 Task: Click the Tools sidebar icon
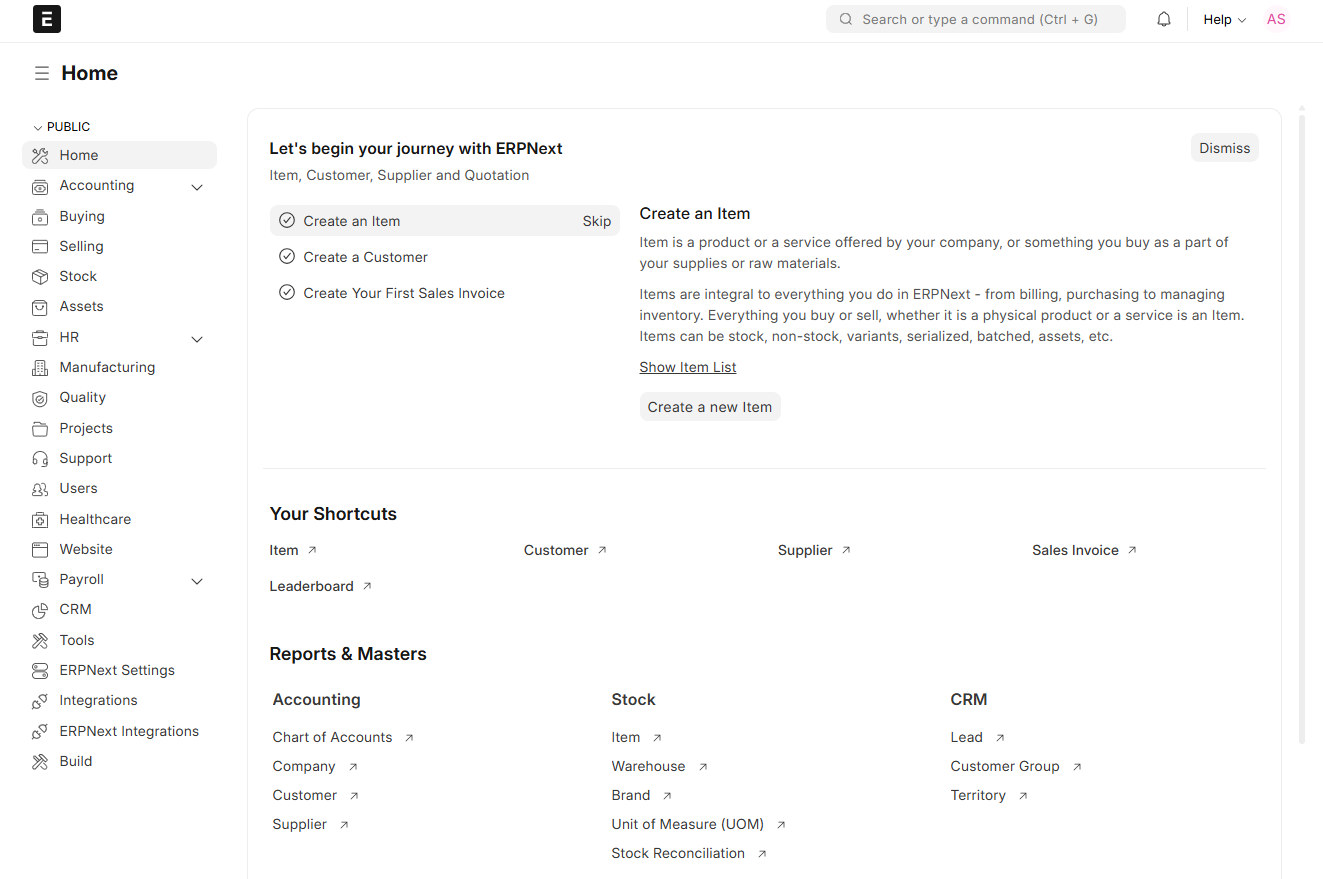40,641
